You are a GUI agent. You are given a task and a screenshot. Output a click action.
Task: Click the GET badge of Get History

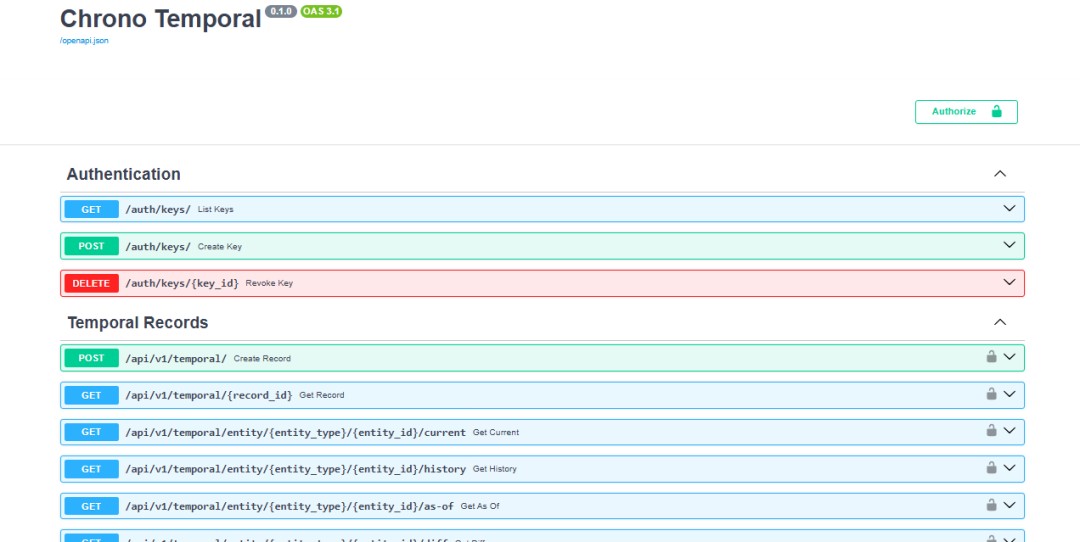92,469
